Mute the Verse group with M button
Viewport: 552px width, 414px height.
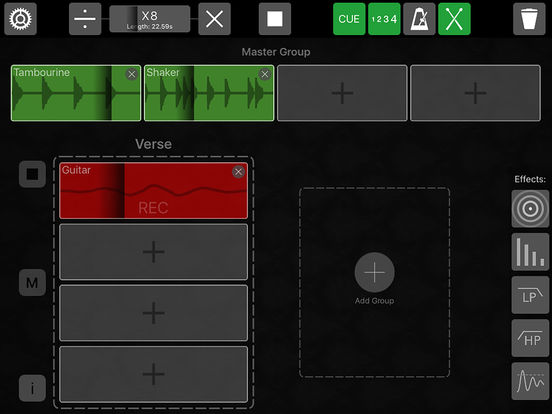32,283
